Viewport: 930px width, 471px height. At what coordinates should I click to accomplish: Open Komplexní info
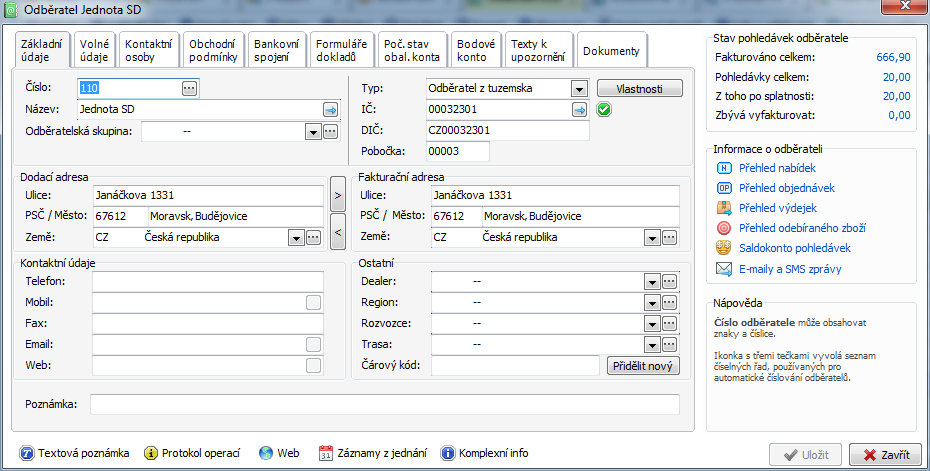(x=484, y=453)
